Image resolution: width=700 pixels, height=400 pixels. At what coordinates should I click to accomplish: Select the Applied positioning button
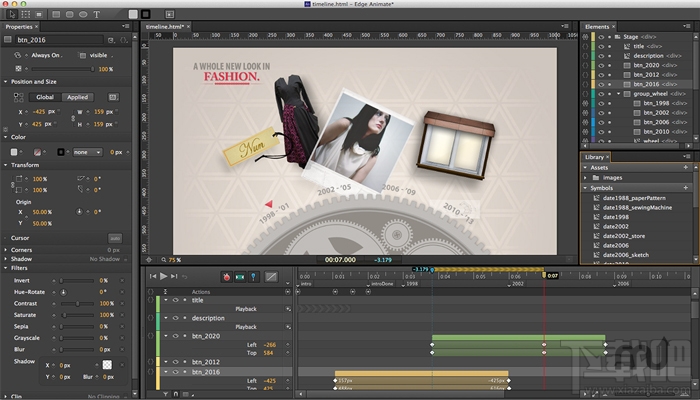[x=77, y=97]
